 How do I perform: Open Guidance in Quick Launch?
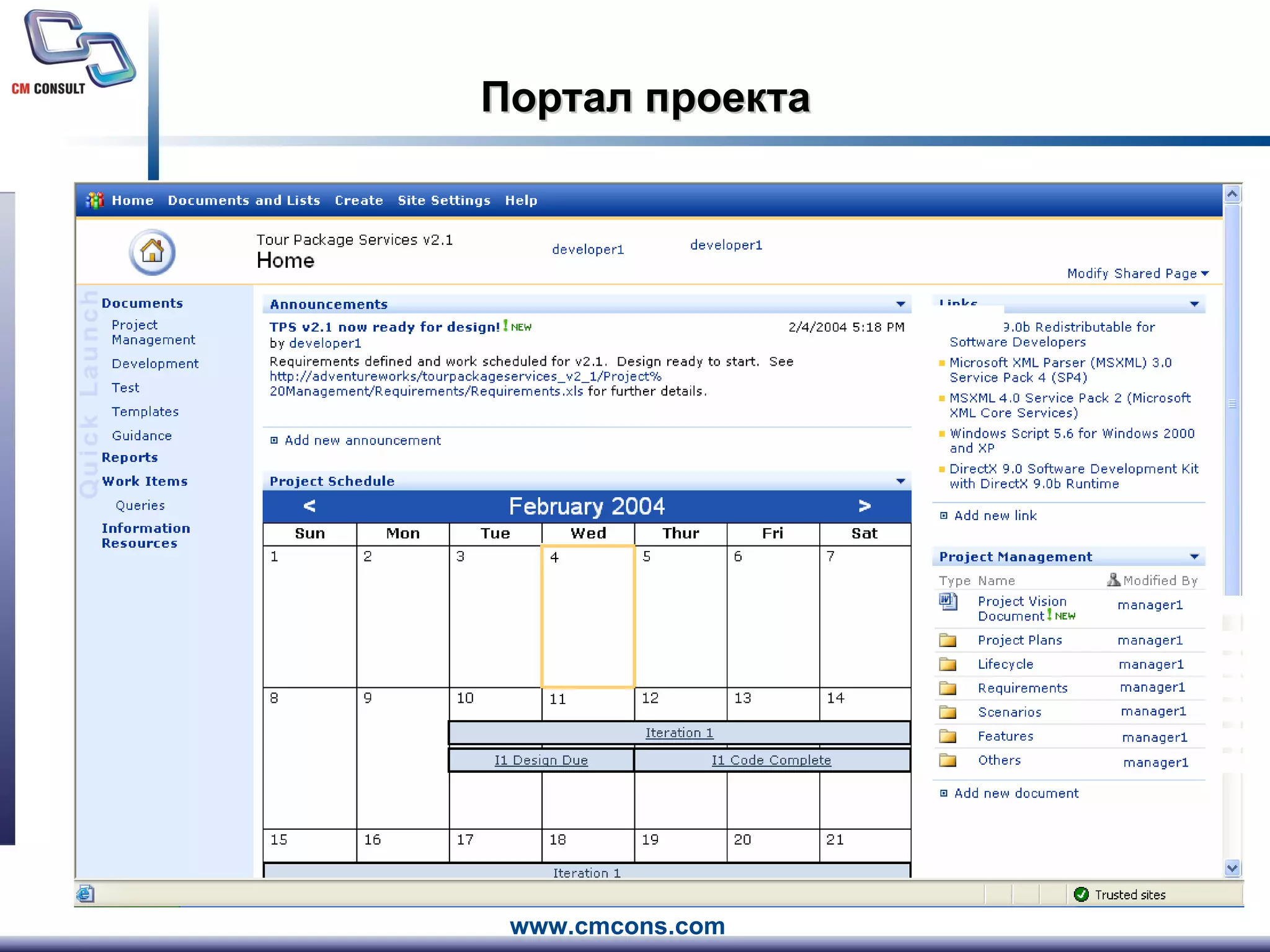pos(141,436)
